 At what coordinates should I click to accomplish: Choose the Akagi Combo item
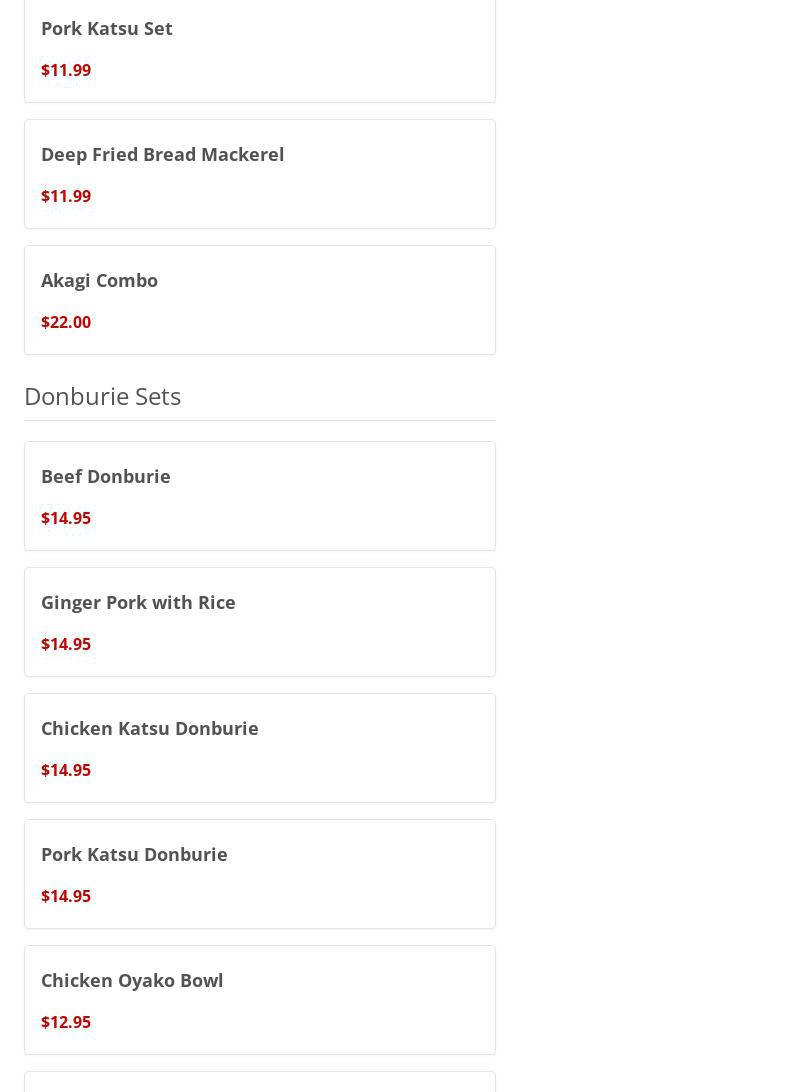[x=99, y=280]
